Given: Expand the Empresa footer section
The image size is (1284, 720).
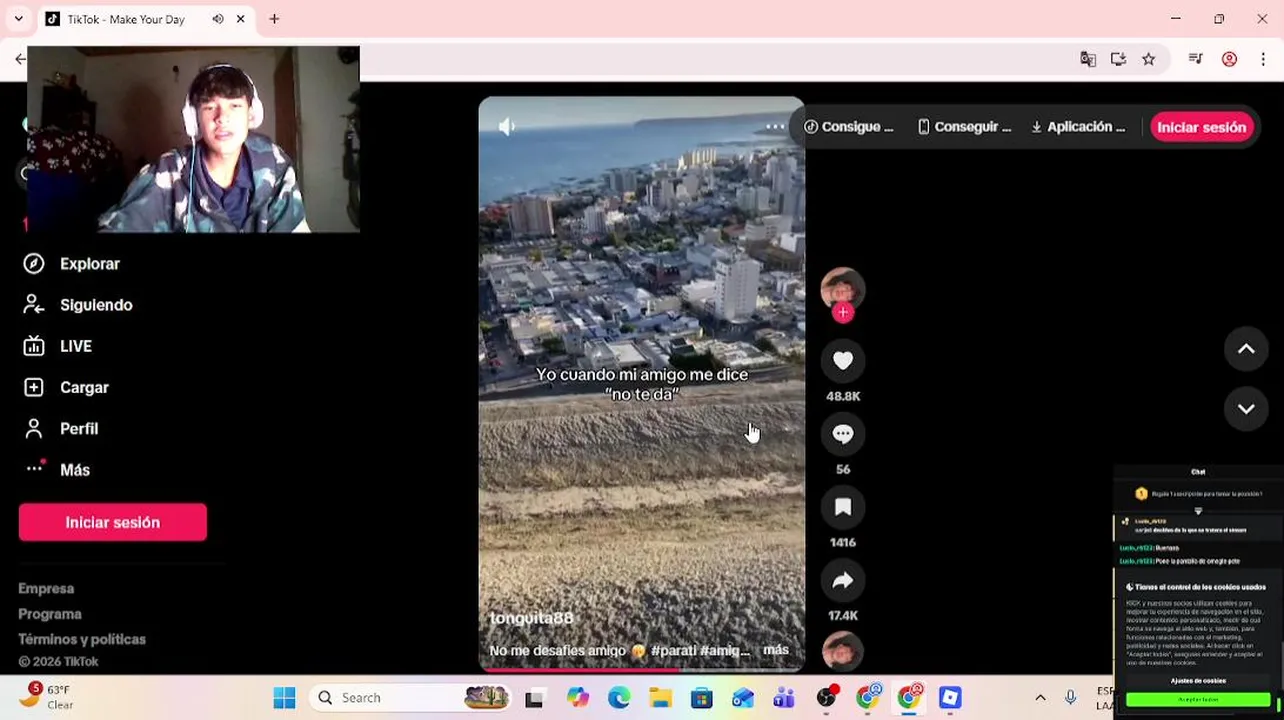Looking at the screenshot, I should [46, 588].
